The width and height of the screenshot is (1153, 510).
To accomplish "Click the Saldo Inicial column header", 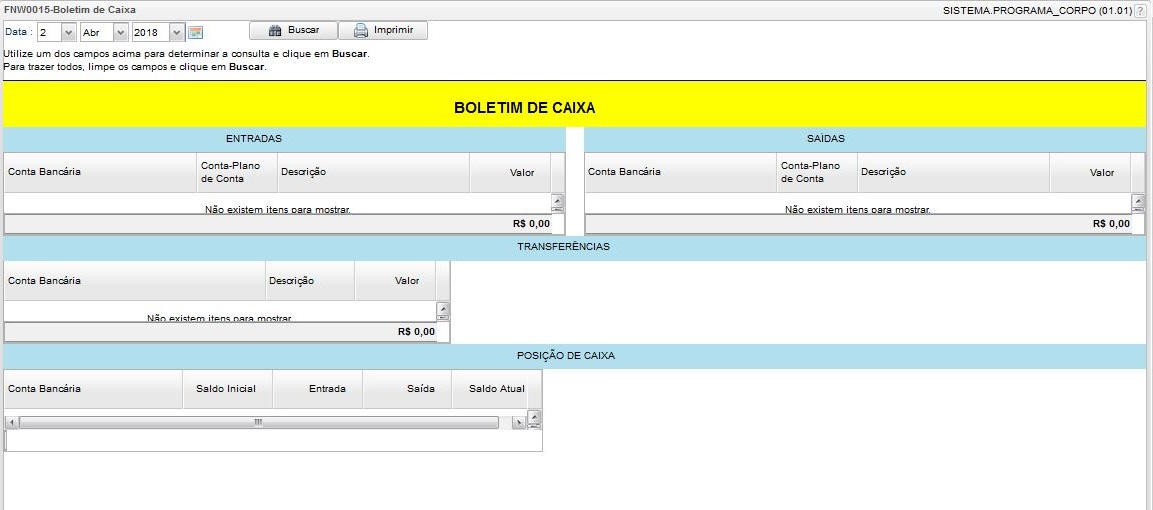I will (x=228, y=389).
